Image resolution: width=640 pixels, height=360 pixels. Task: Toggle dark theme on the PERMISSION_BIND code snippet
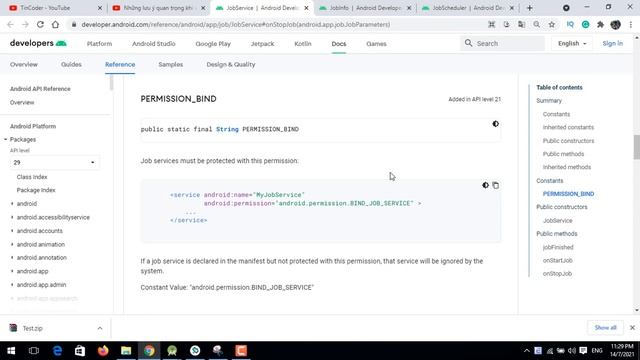click(495, 124)
